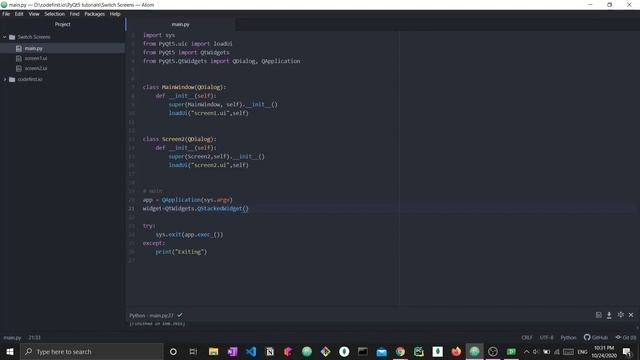The height and width of the screenshot is (360, 640).
Task: Show hidden system tray icons
Action: tap(527, 351)
